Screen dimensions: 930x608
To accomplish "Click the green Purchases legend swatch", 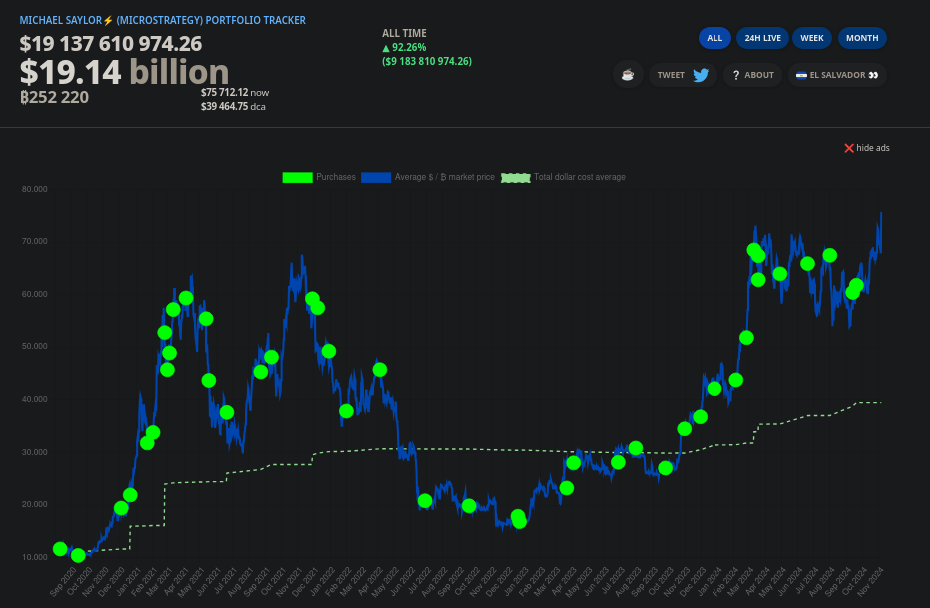I will tap(297, 177).
